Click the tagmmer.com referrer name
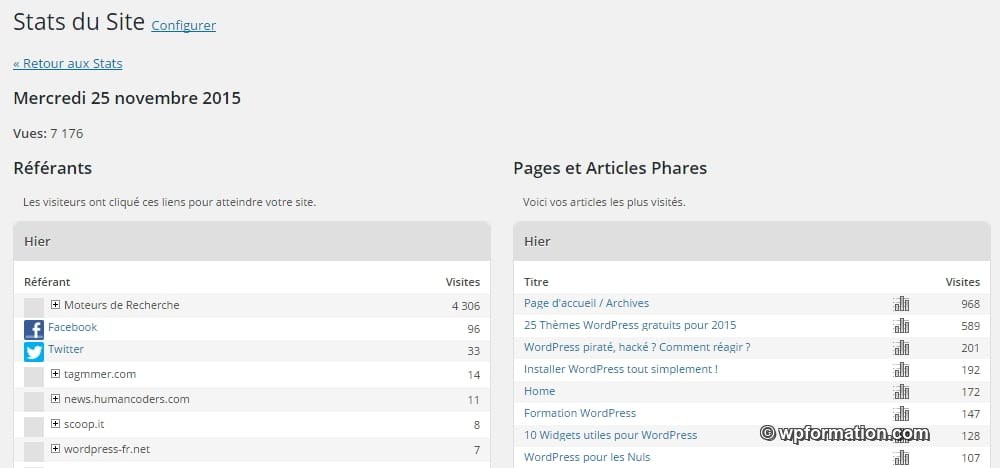 pyautogui.click(x=100, y=374)
